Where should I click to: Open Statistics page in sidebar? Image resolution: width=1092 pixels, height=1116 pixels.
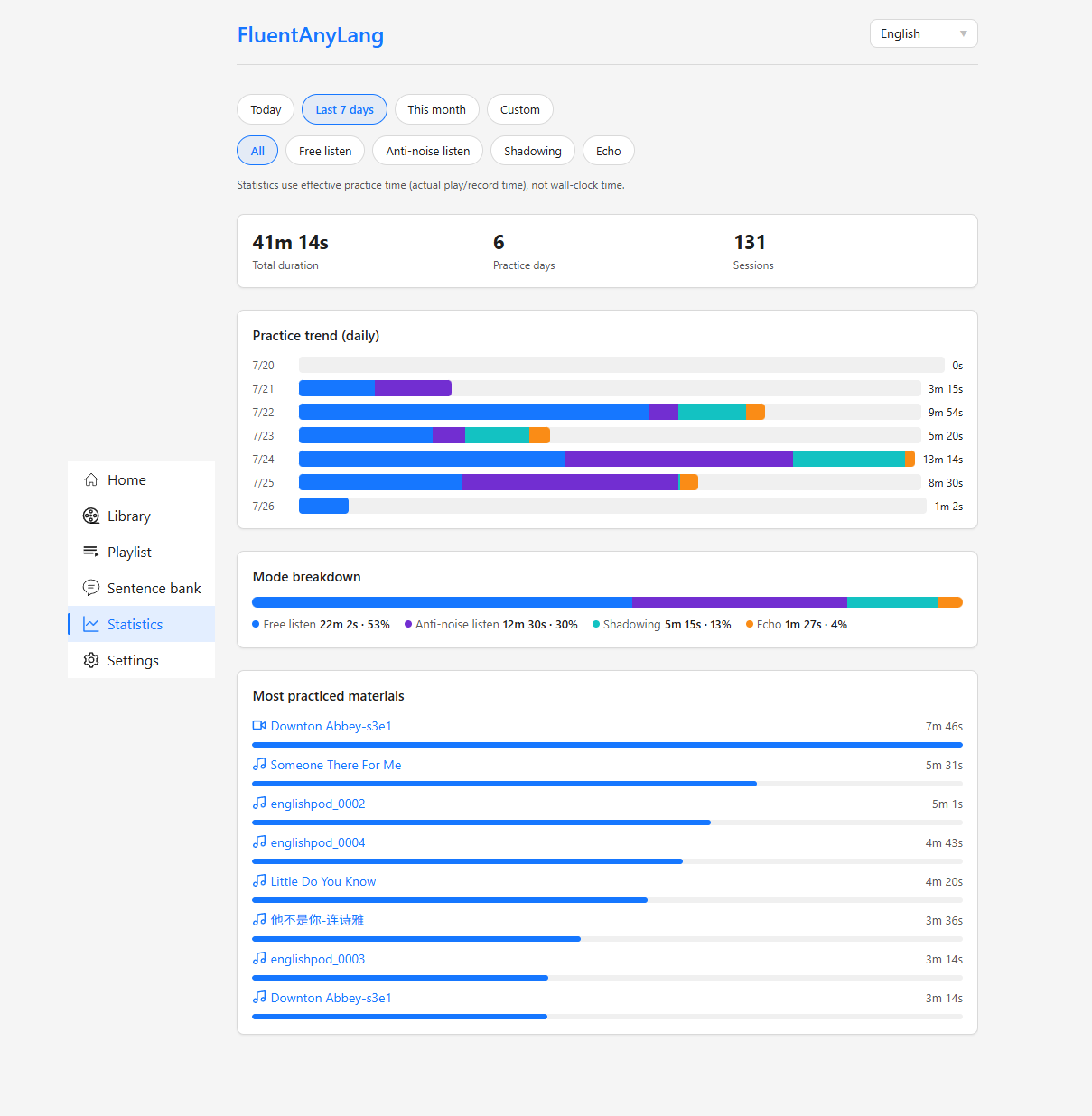[x=141, y=624]
